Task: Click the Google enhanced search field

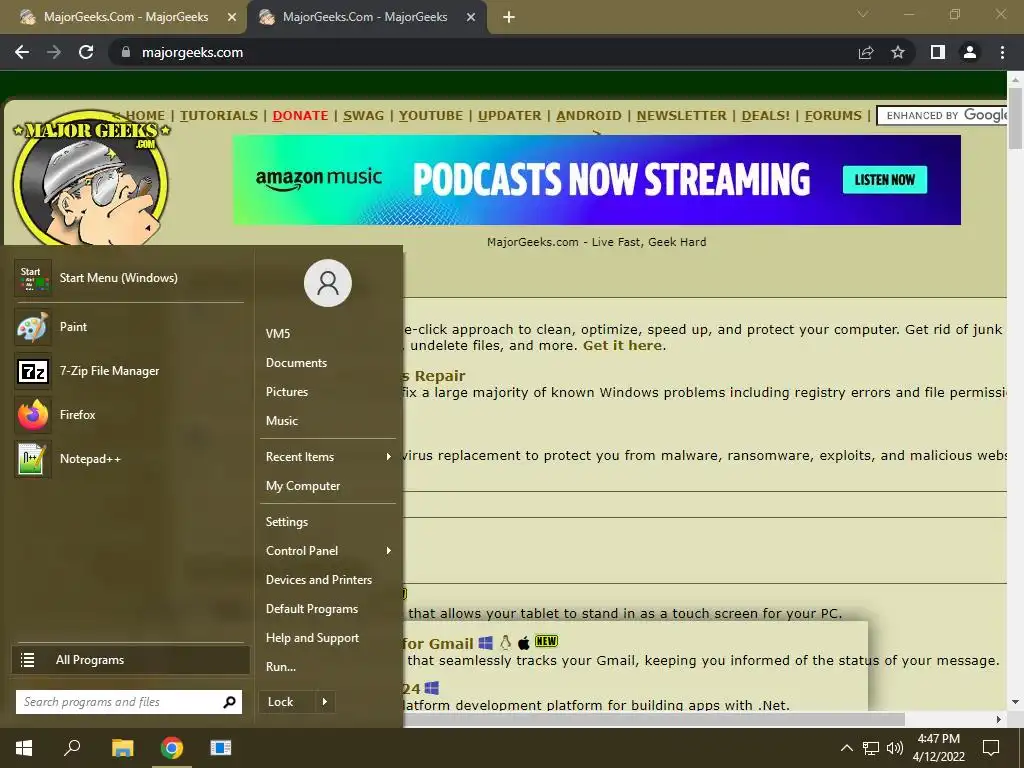Action: 942,116
